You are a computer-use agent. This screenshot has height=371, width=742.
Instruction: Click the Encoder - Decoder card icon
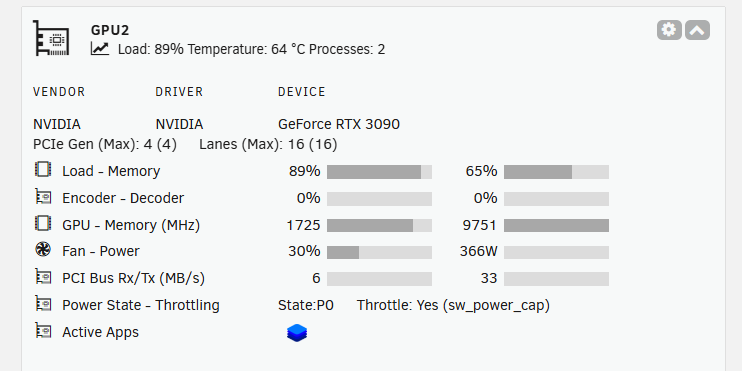click(43, 196)
